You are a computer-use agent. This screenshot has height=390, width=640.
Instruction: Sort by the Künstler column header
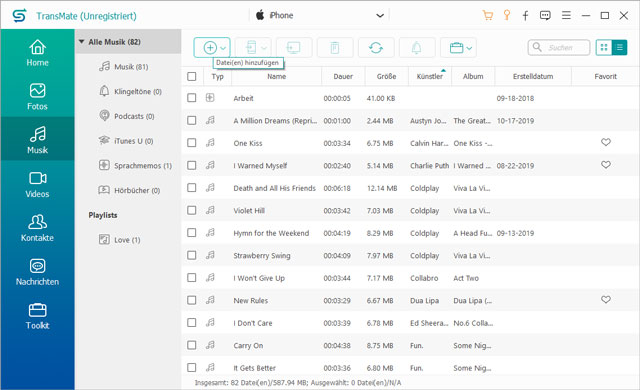(430, 76)
